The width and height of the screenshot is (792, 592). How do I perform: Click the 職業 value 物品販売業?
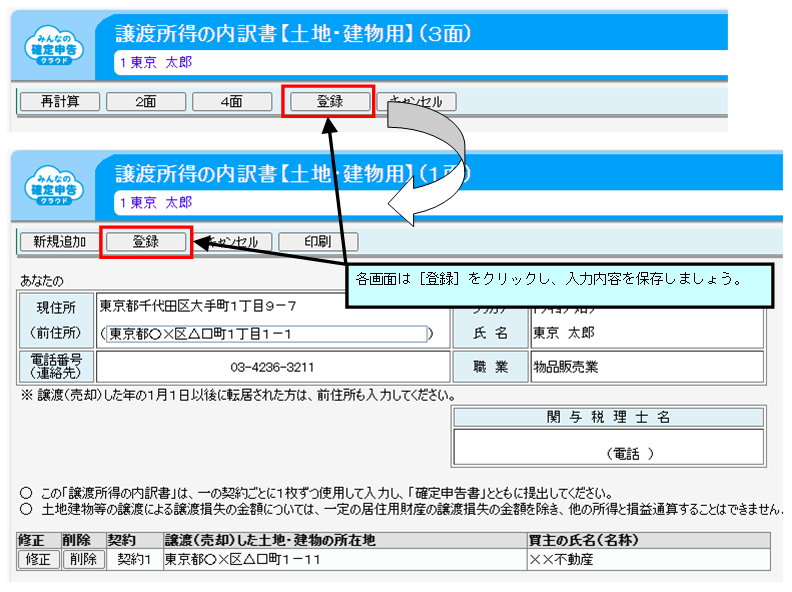coord(566,367)
